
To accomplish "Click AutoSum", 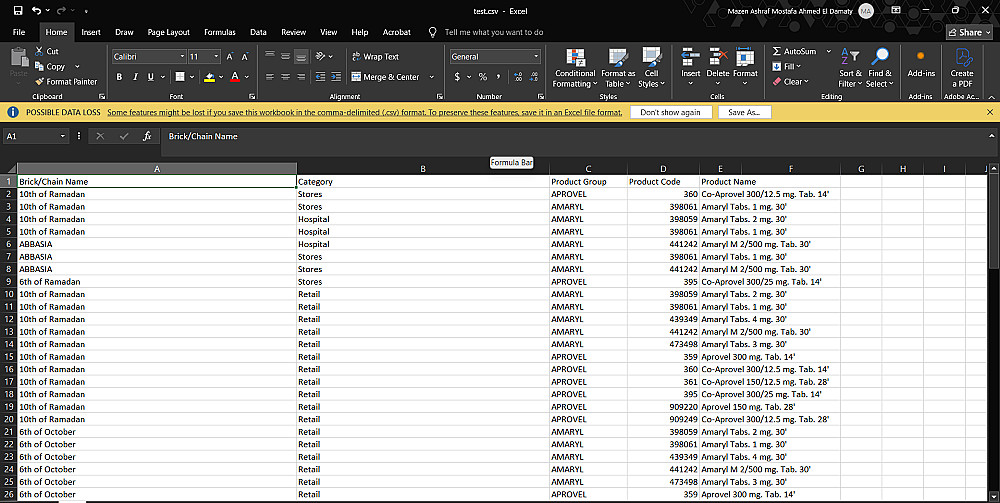I will pyautogui.click(x=794, y=51).
